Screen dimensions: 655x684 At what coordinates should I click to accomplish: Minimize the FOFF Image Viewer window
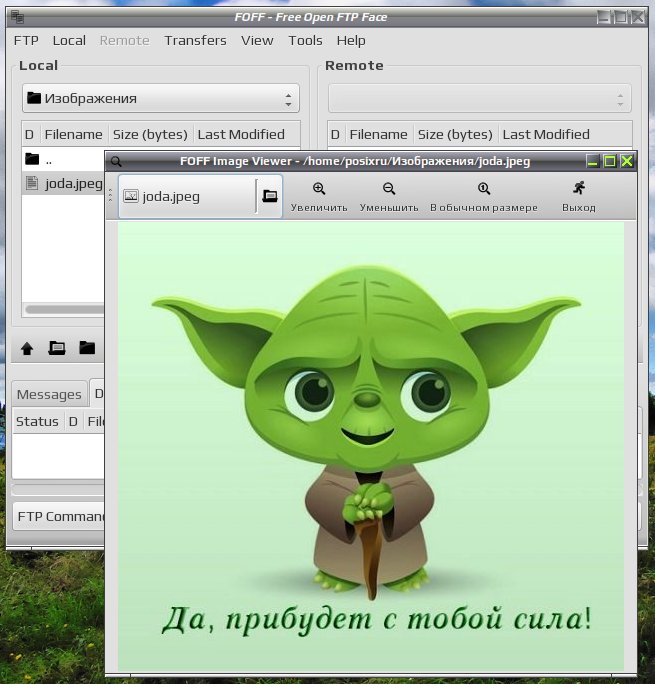(x=592, y=161)
